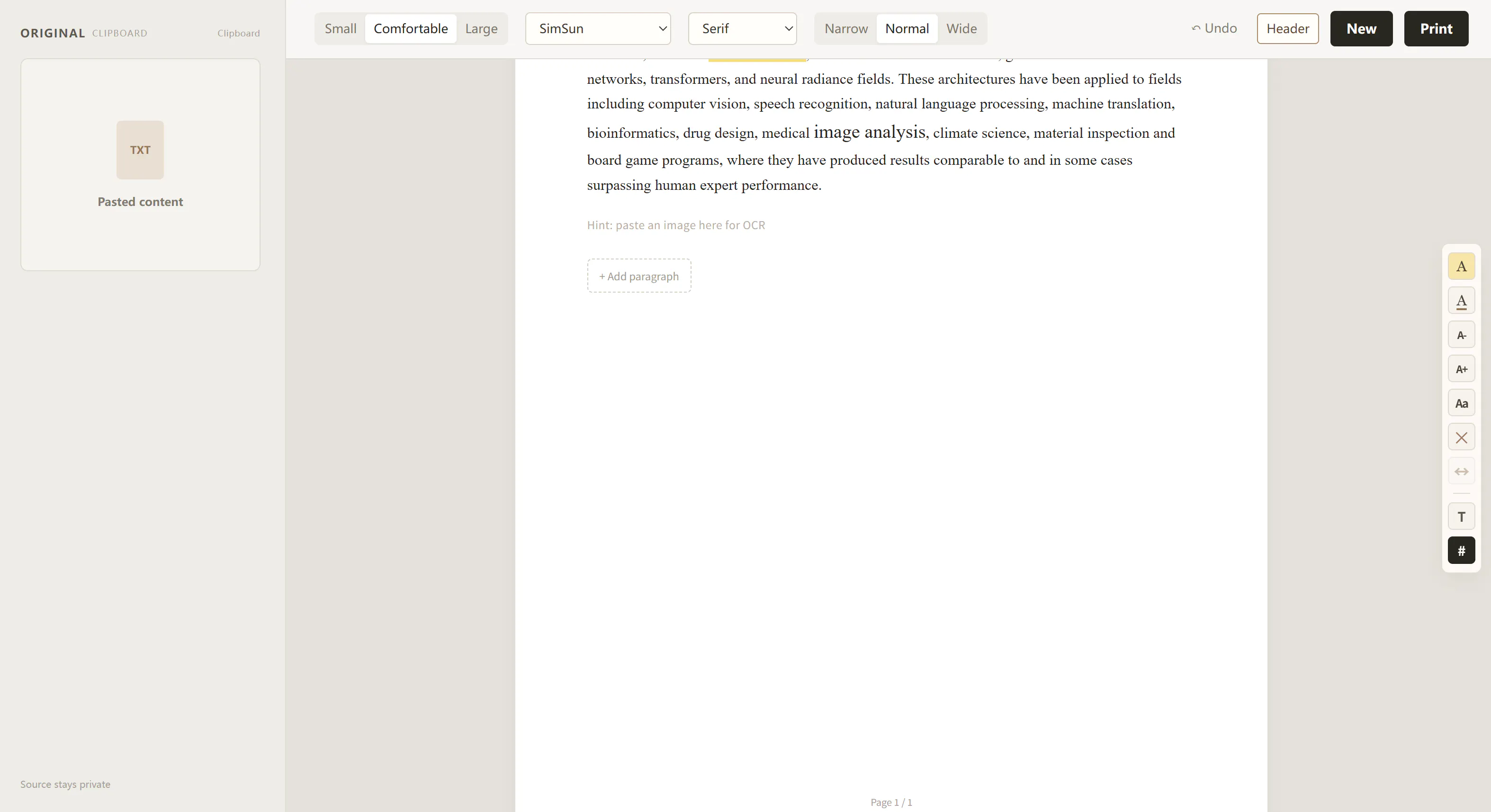The image size is (1491, 812).
Task: Print the document
Action: point(1436,28)
